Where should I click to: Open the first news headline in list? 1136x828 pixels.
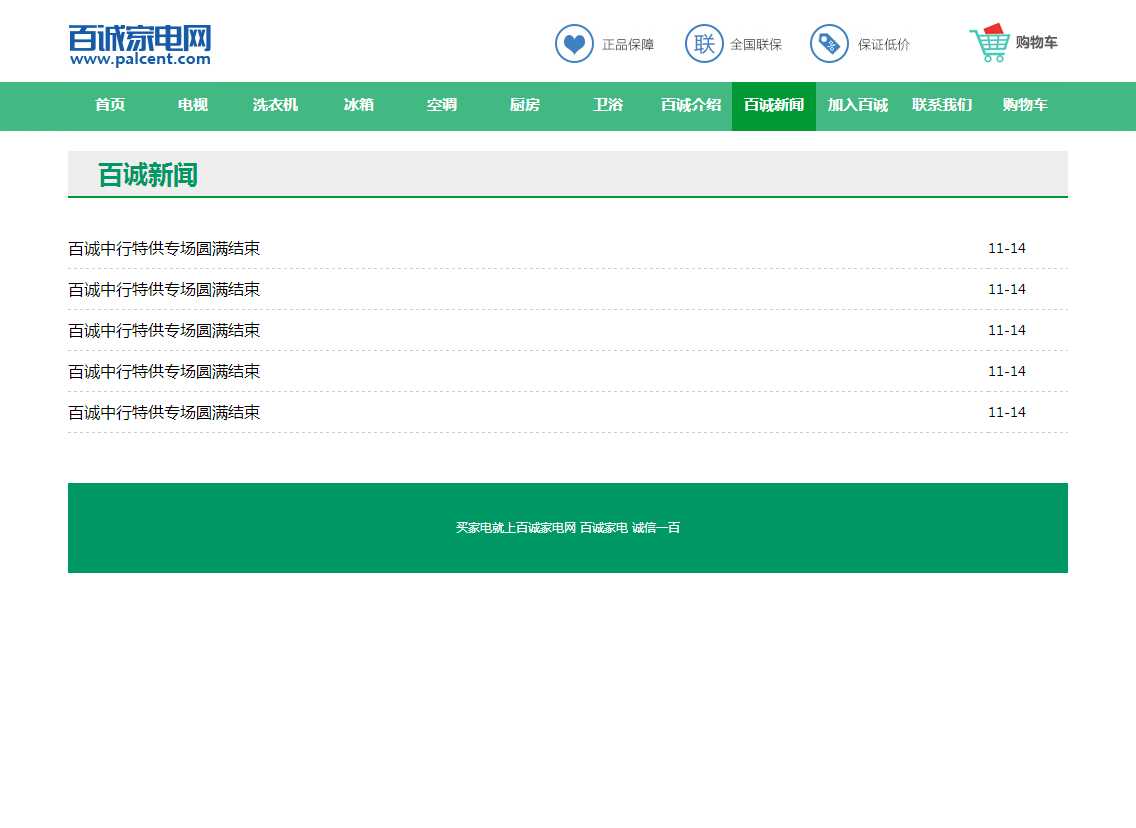click(x=164, y=249)
